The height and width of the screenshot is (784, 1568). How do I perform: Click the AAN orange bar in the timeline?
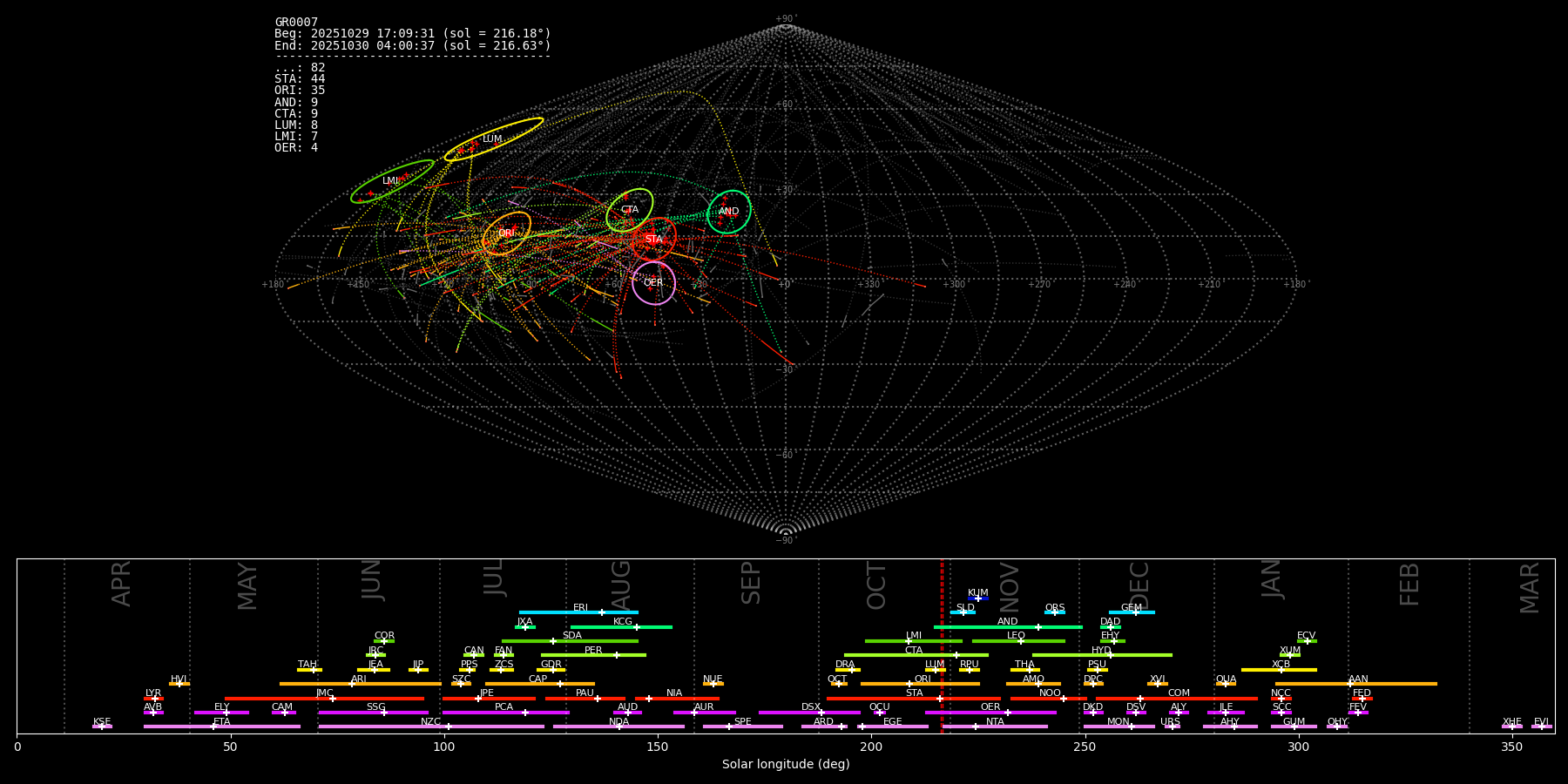click(x=1356, y=684)
